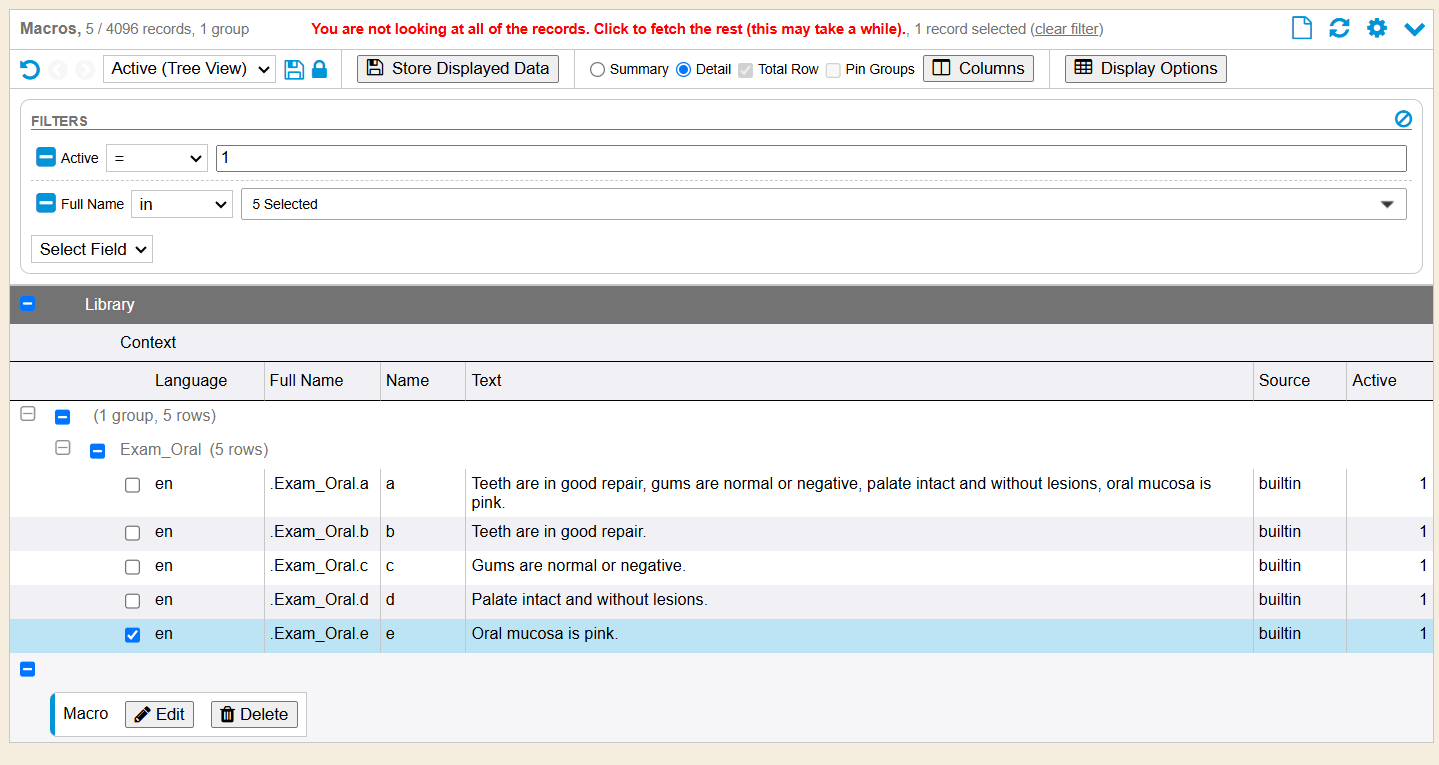Screen dimensions: 1439x765
Task: Click the clear filter link
Action: 1066,29
